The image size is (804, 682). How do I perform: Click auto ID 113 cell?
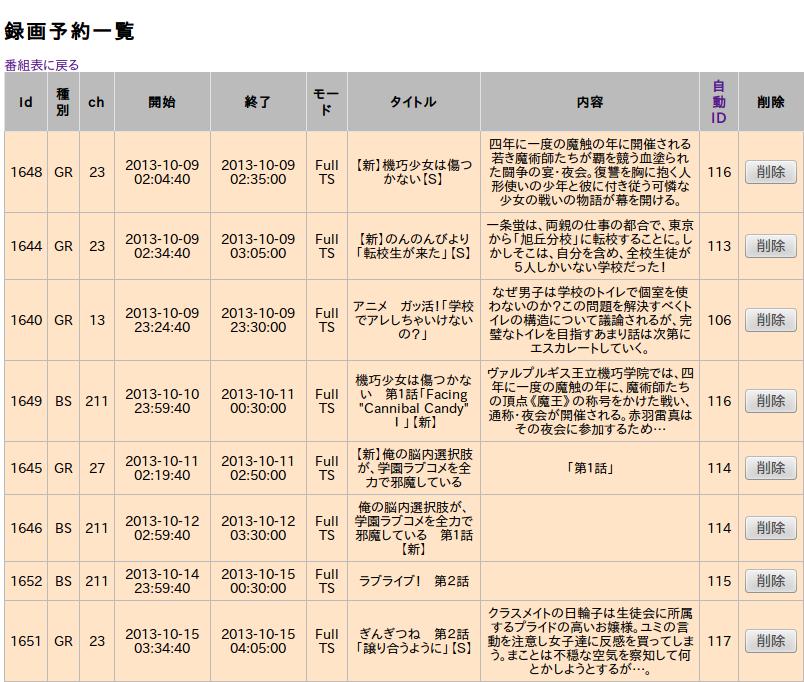tap(719, 246)
